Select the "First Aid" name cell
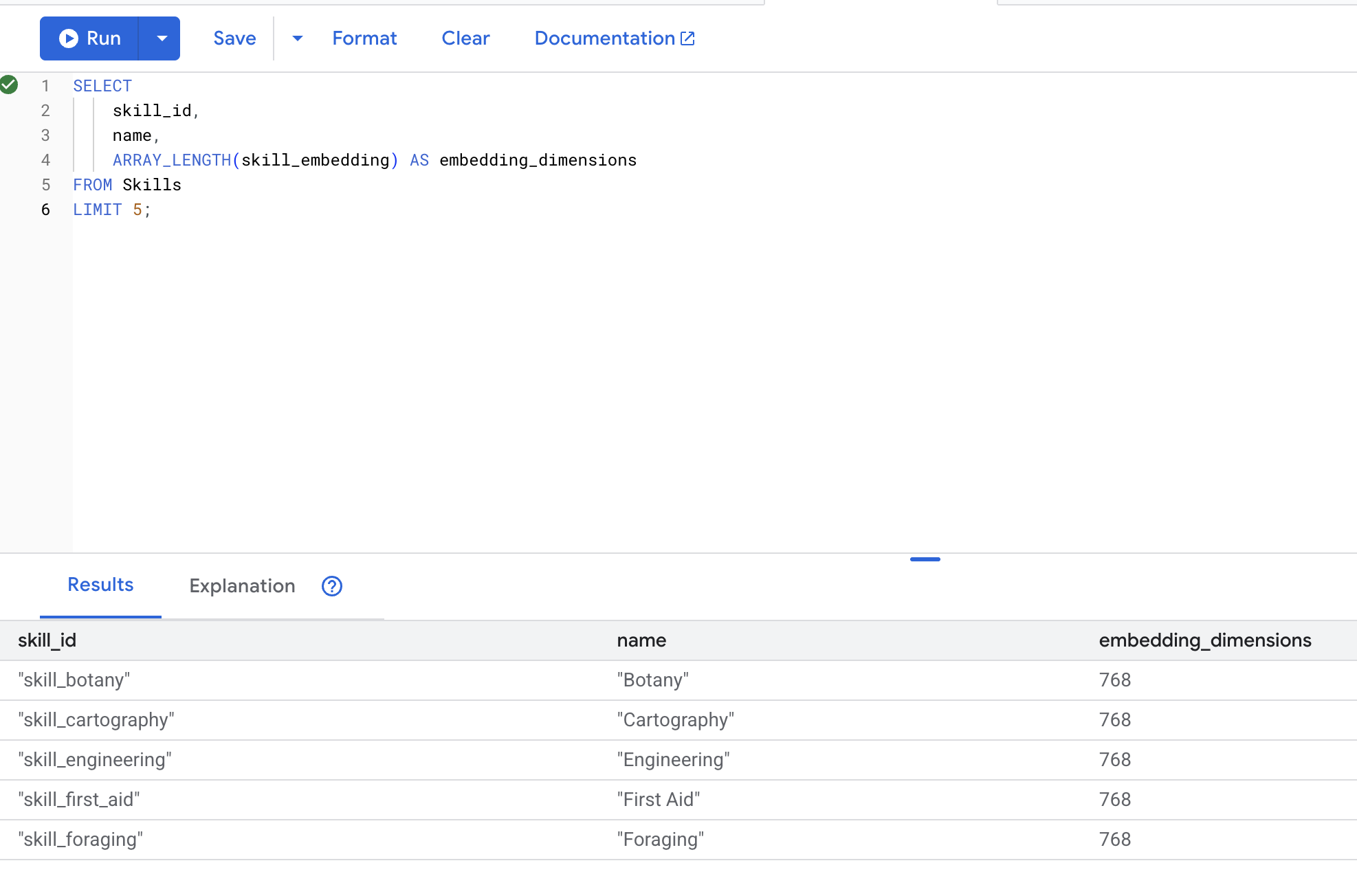1357x896 pixels. (658, 800)
